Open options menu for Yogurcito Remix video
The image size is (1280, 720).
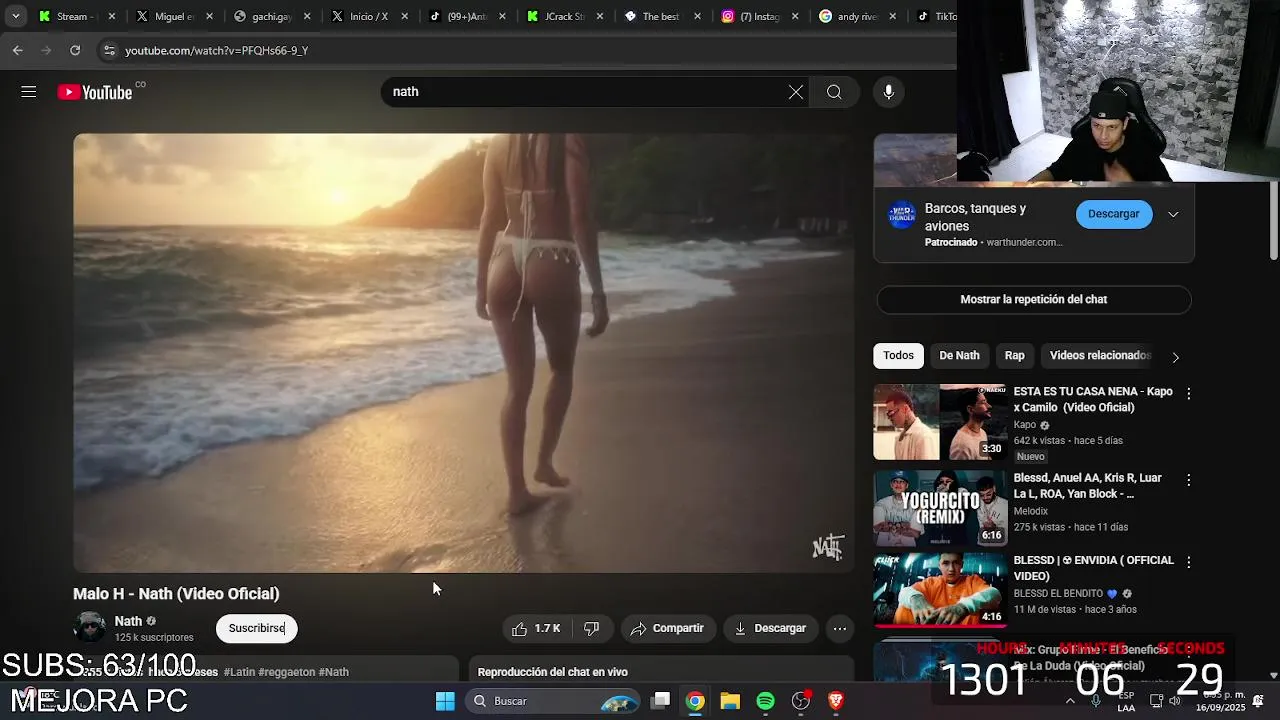click(1188, 480)
